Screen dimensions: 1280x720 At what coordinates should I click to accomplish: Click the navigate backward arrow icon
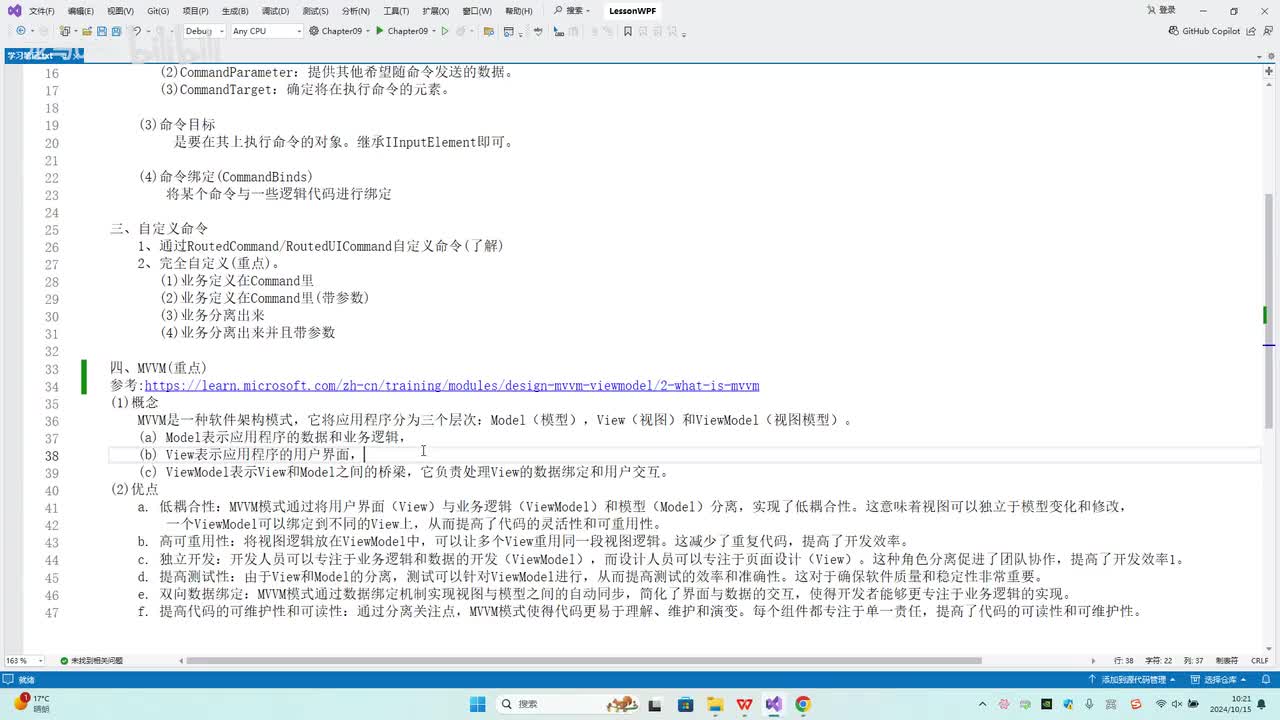click(21, 31)
